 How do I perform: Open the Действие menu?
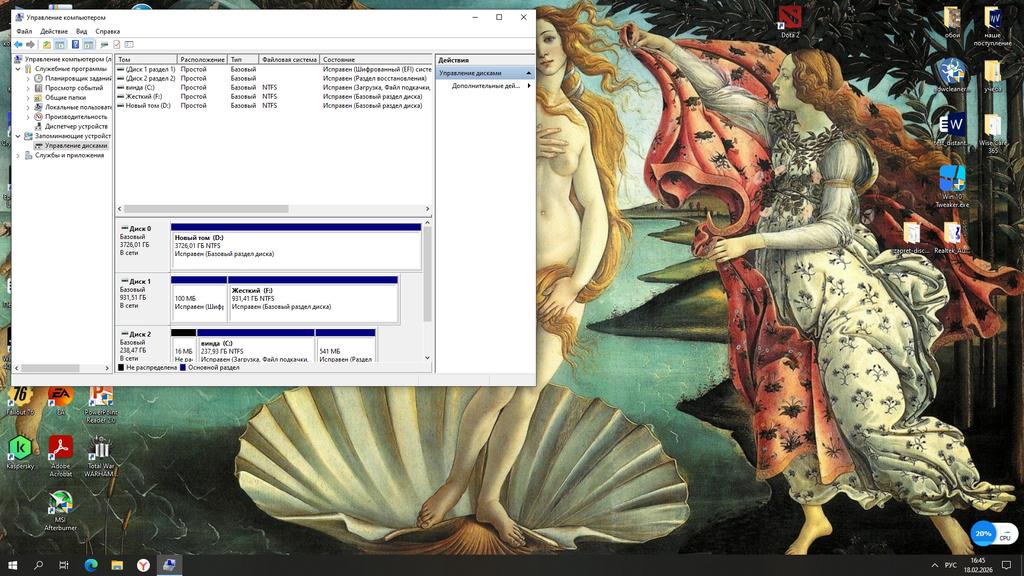[53, 31]
